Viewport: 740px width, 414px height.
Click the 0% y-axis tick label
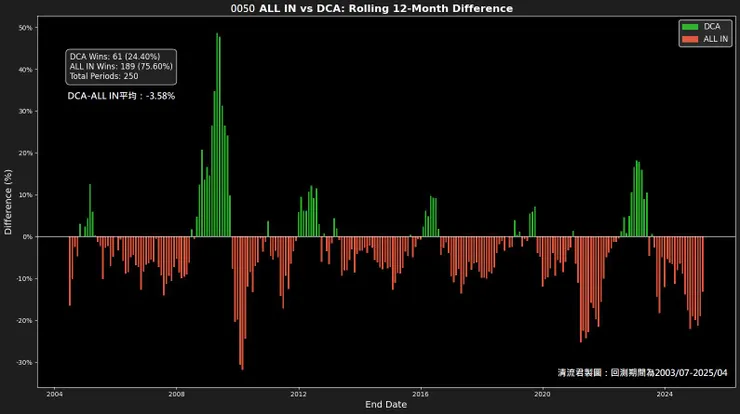(27, 237)
